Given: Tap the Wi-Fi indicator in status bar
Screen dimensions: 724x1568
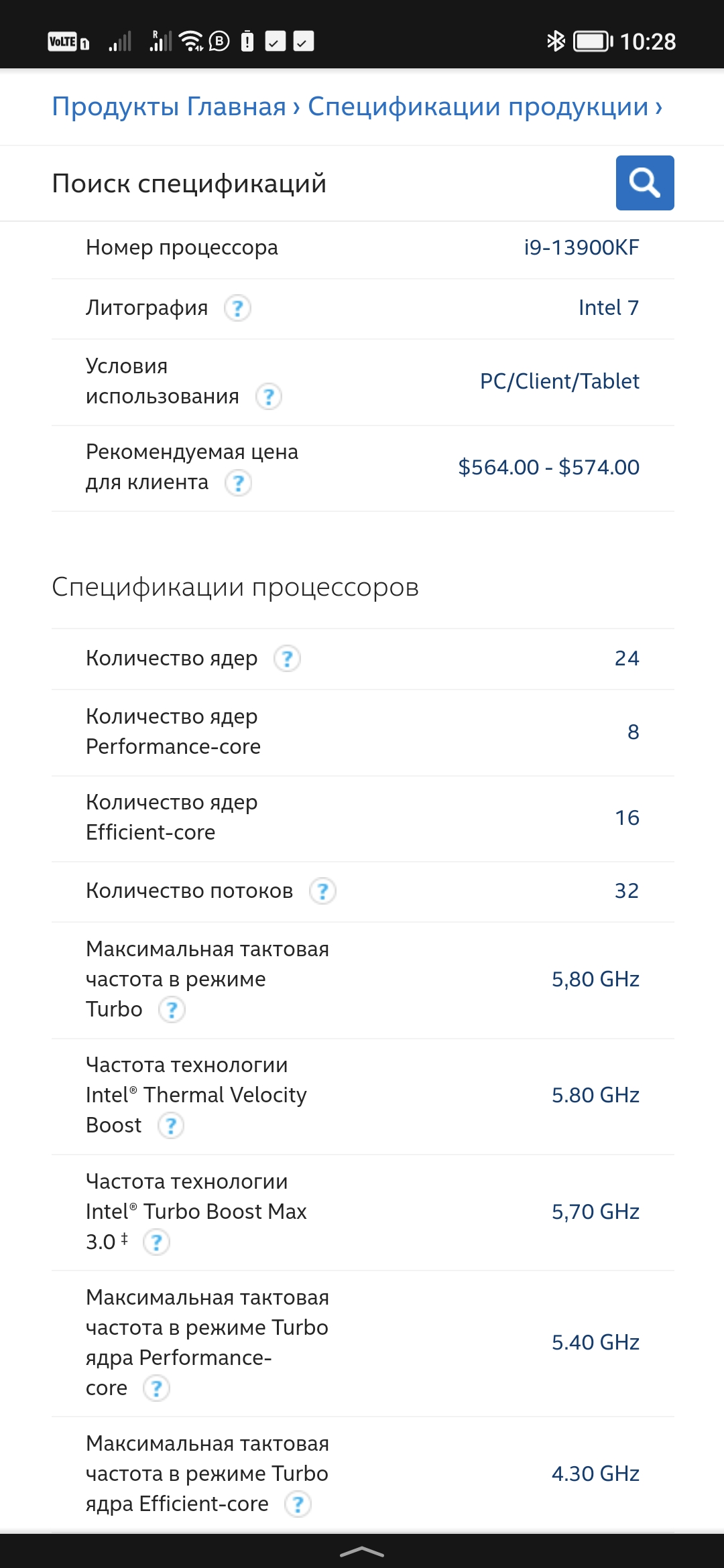Looking at the screenshot, I should 192,42.
